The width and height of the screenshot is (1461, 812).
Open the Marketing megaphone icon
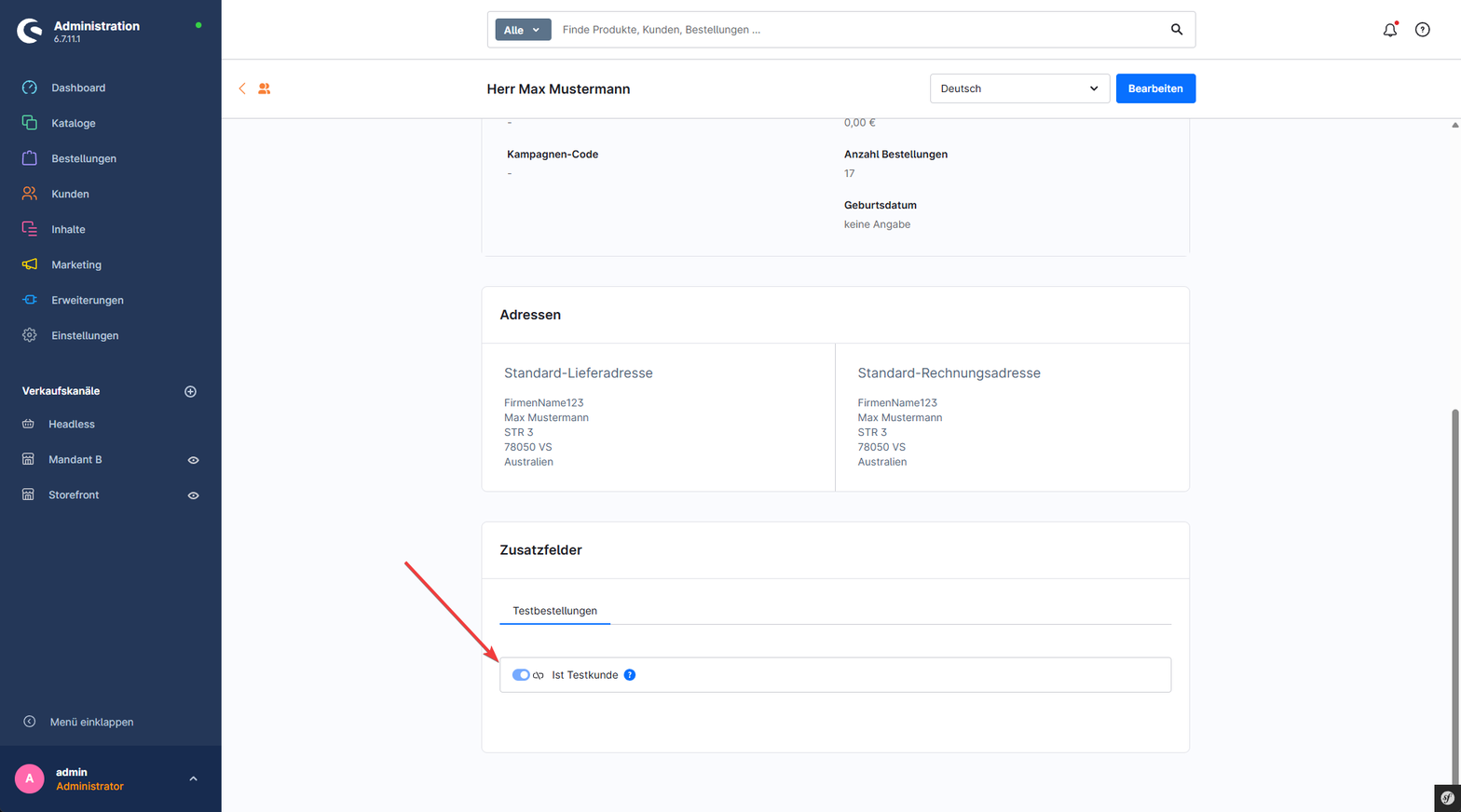(x=30, y=264)
